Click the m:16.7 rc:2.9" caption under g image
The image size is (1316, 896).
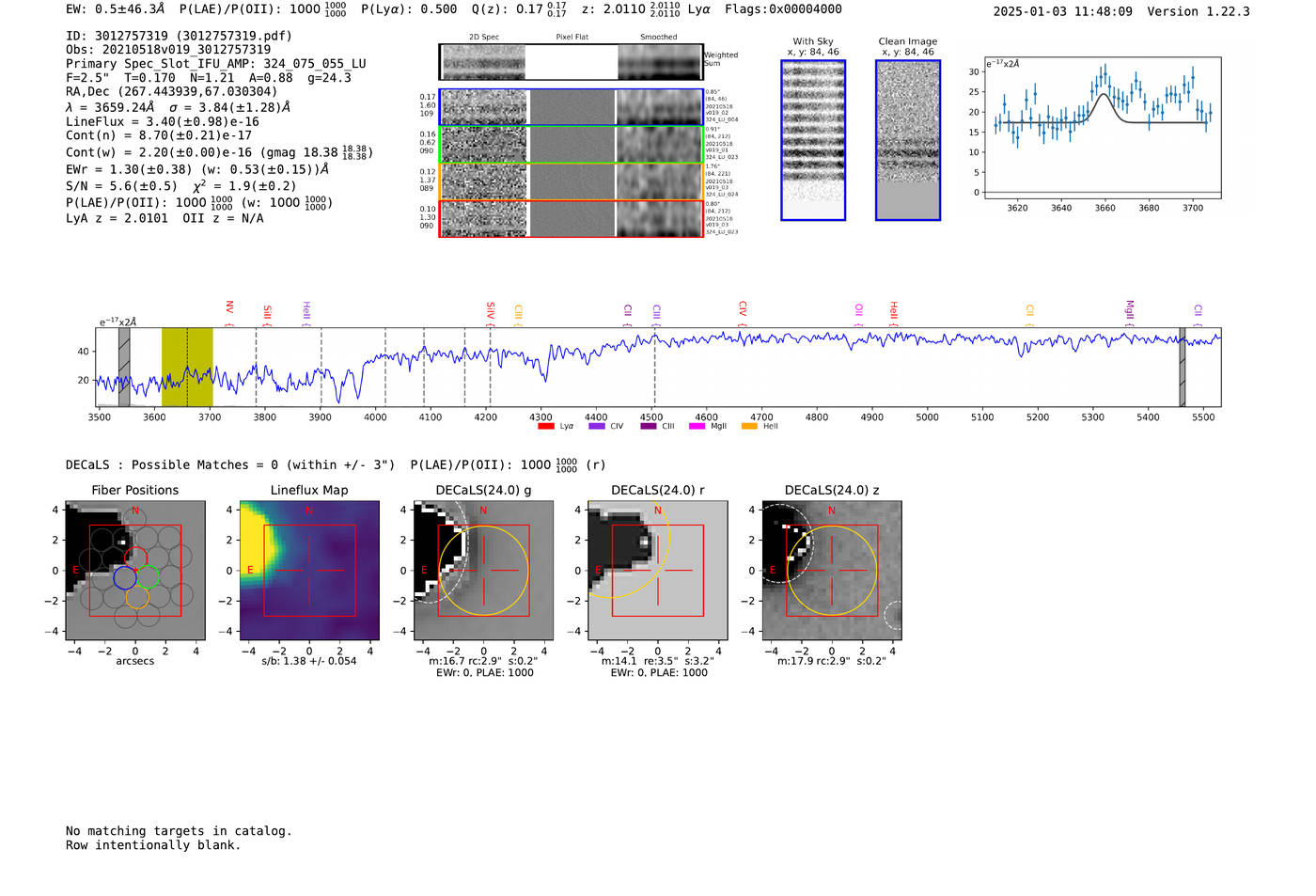483,661
